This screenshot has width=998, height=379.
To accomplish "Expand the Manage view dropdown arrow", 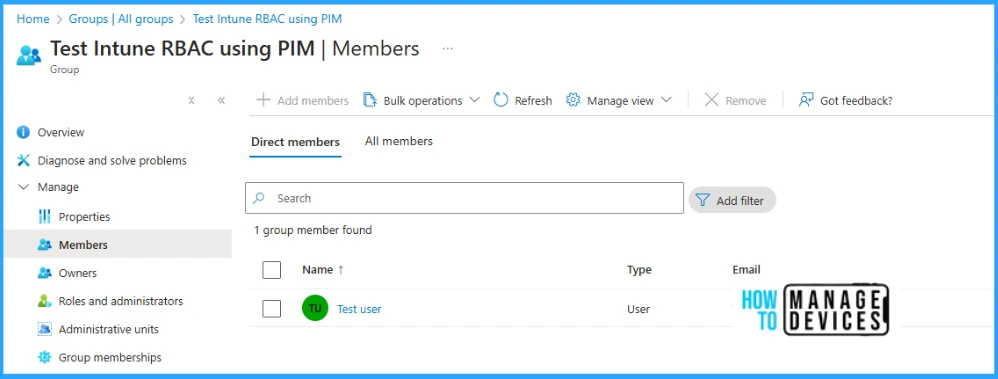I will pyautogui.click(x=666, y=100).
